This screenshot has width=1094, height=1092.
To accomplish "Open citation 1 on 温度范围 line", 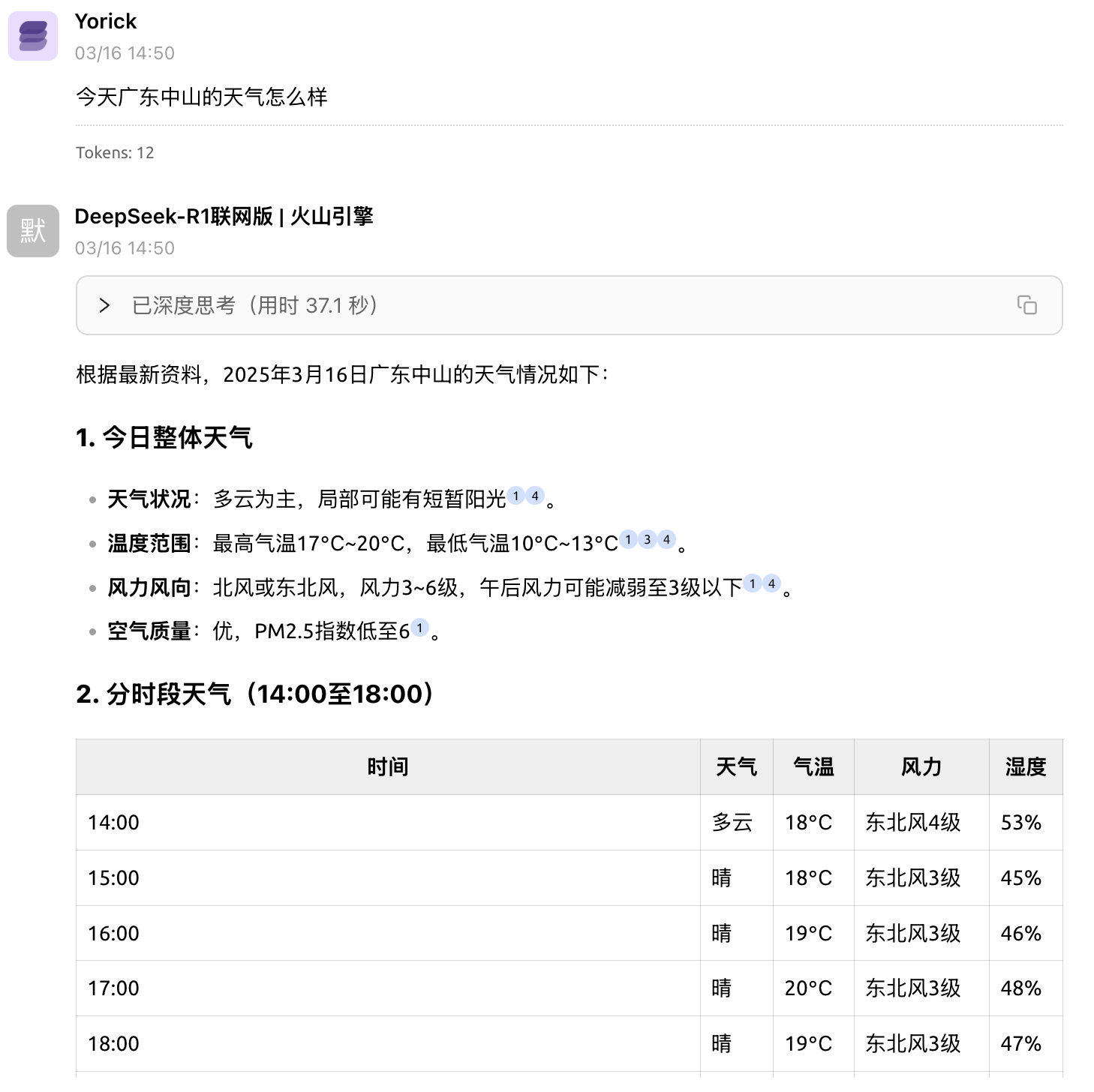I will point(628,539).
